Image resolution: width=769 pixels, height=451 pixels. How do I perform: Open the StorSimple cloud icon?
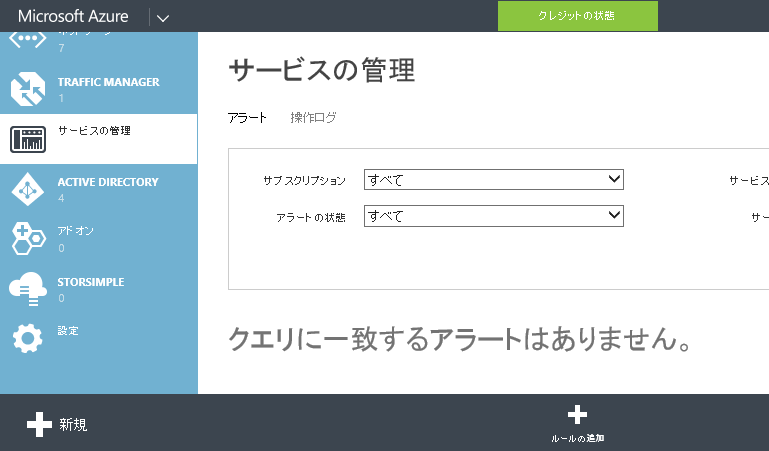point(28,289)
